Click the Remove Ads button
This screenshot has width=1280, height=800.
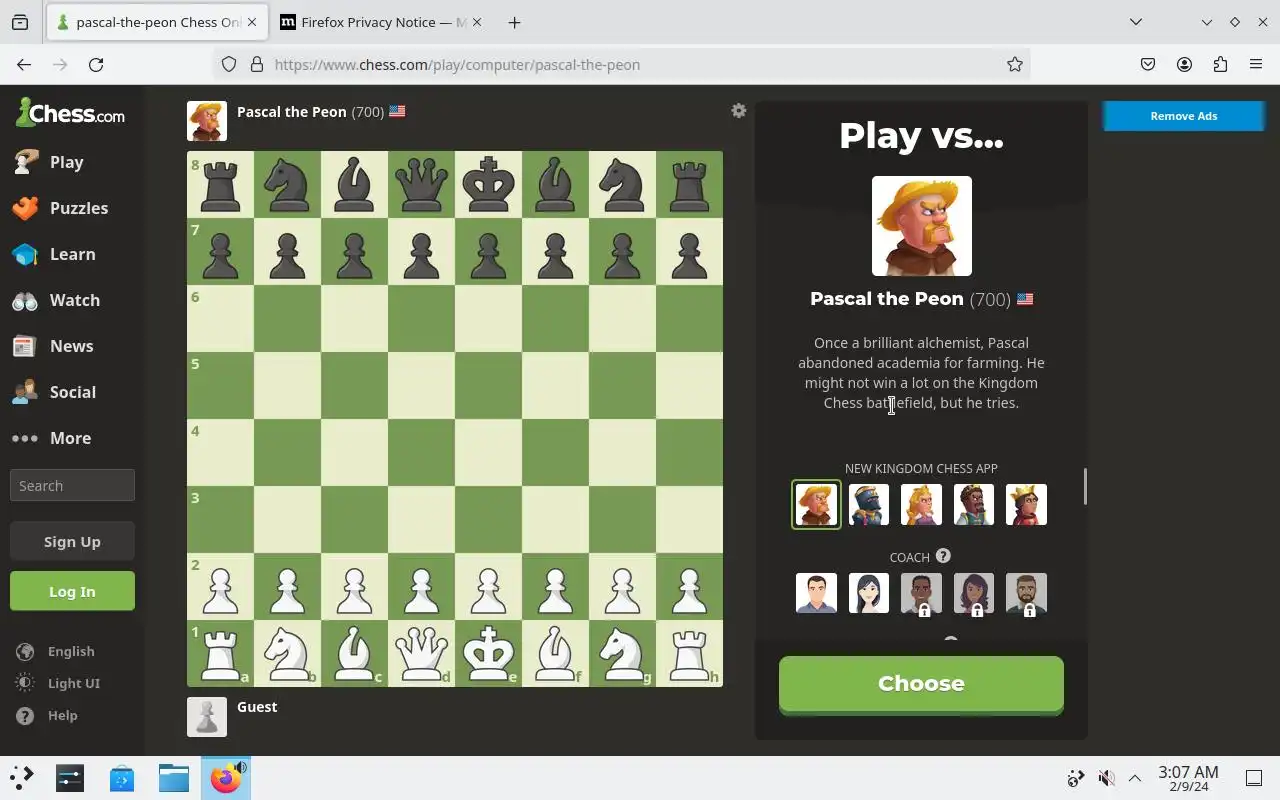1184,116
